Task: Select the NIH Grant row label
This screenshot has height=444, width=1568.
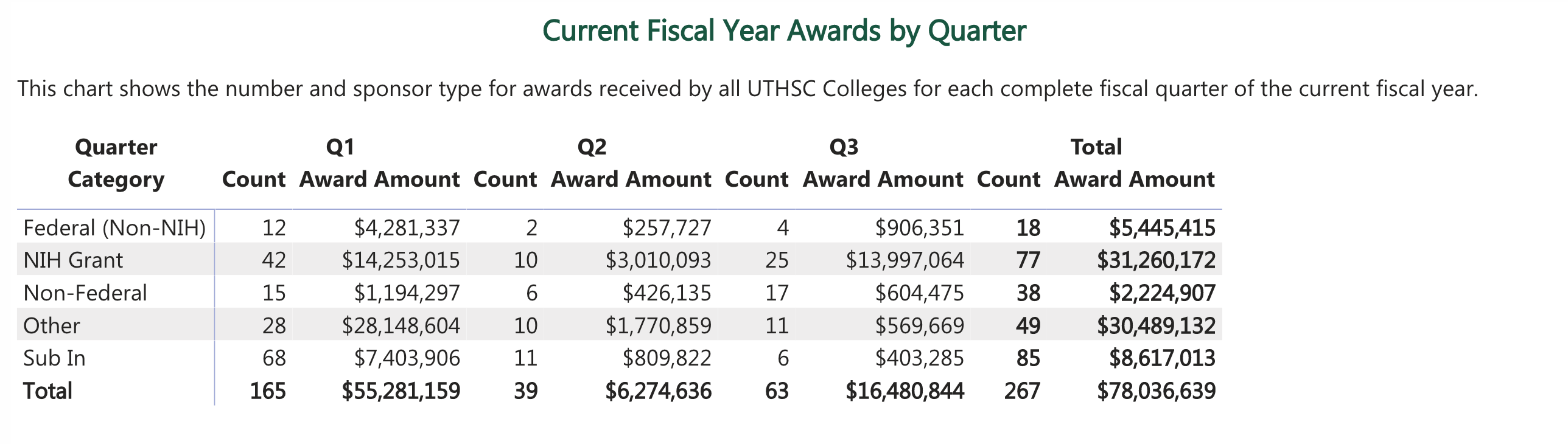Action: pos(73,260)
